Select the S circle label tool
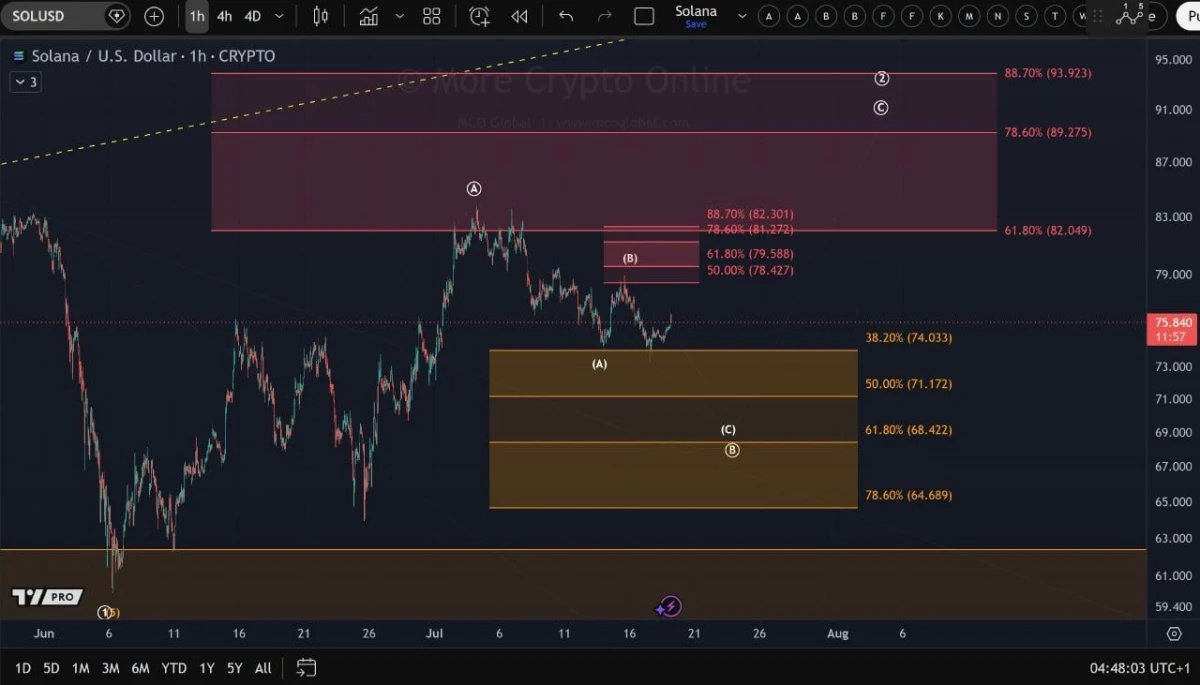 point(1027,16)
